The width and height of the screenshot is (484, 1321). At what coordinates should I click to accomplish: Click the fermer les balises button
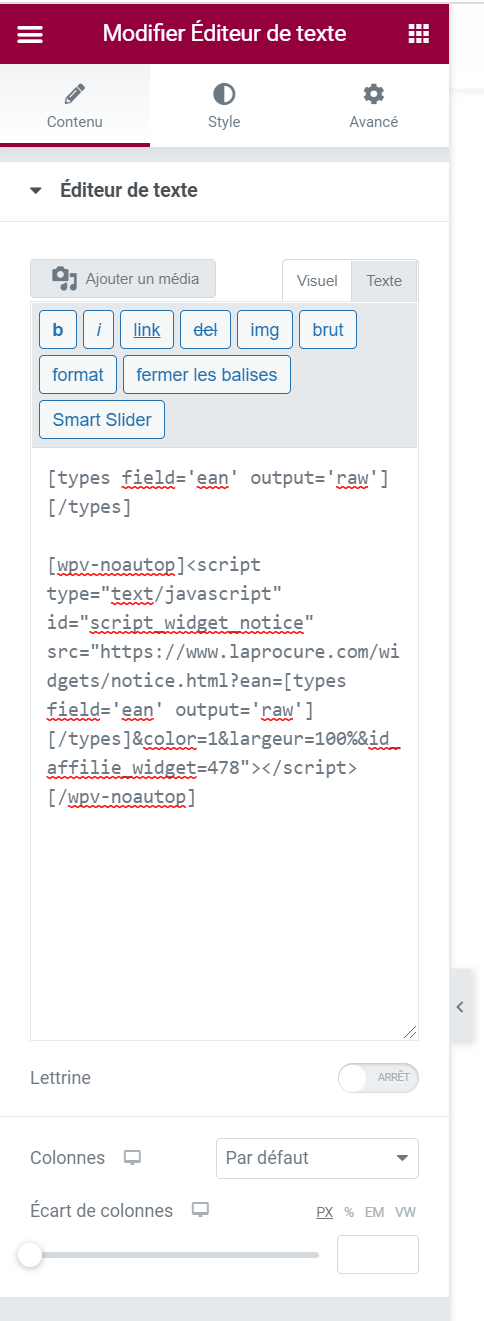pyautogui.click(x=207, y=375)
